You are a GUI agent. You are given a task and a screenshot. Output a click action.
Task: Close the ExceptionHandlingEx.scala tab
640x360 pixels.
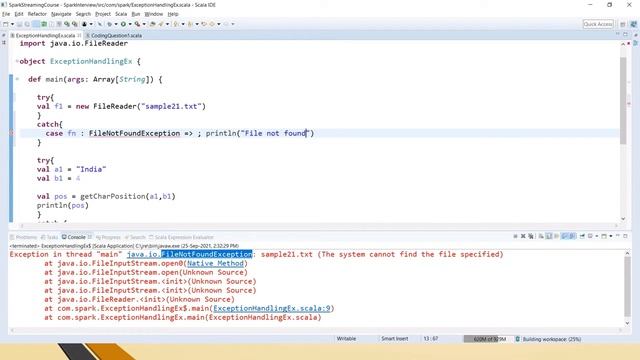tap(79, 36)
